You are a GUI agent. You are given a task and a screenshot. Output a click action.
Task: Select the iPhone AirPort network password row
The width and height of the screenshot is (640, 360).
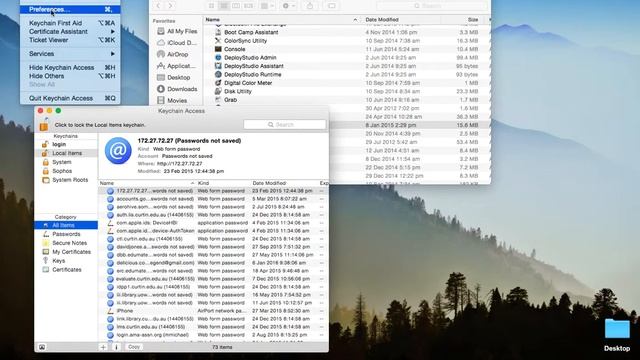click(213, 311)
